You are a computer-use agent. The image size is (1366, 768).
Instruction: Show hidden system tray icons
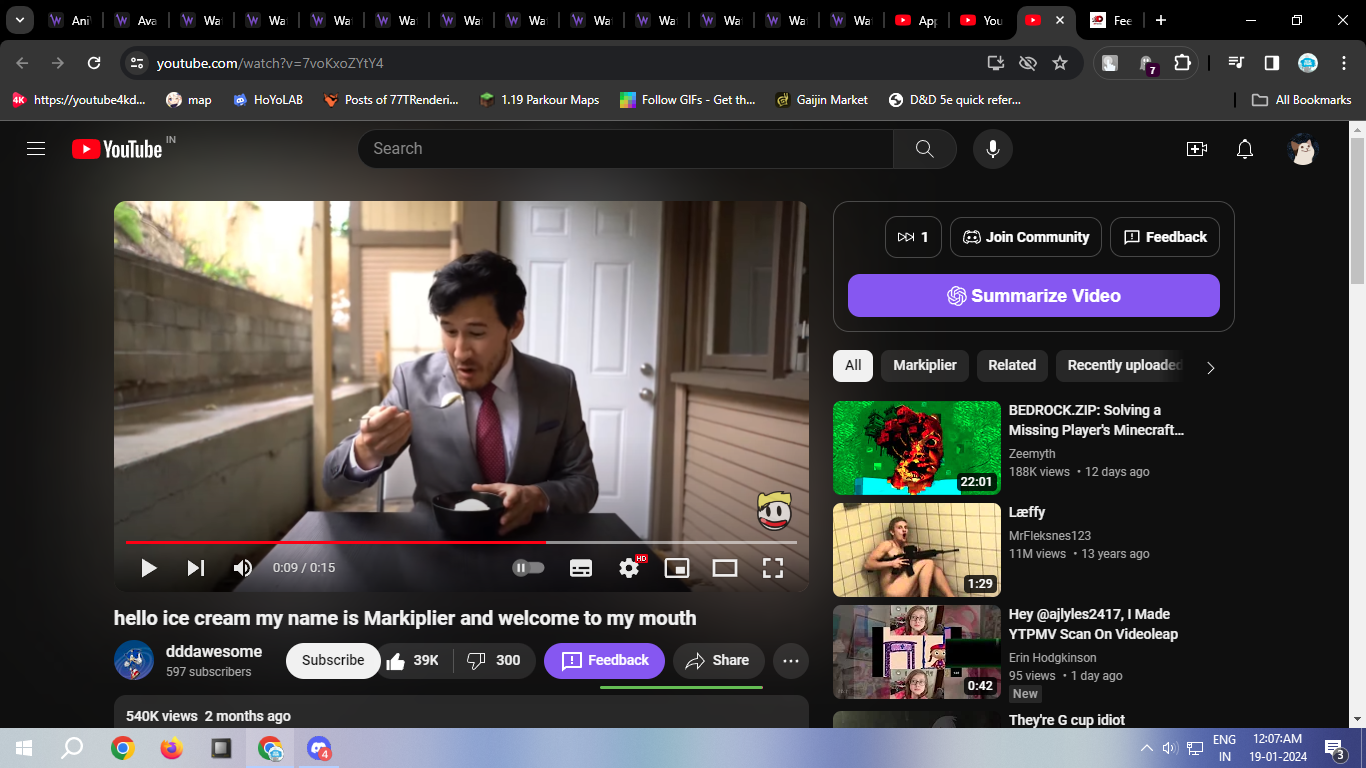tap(1147, 748)
